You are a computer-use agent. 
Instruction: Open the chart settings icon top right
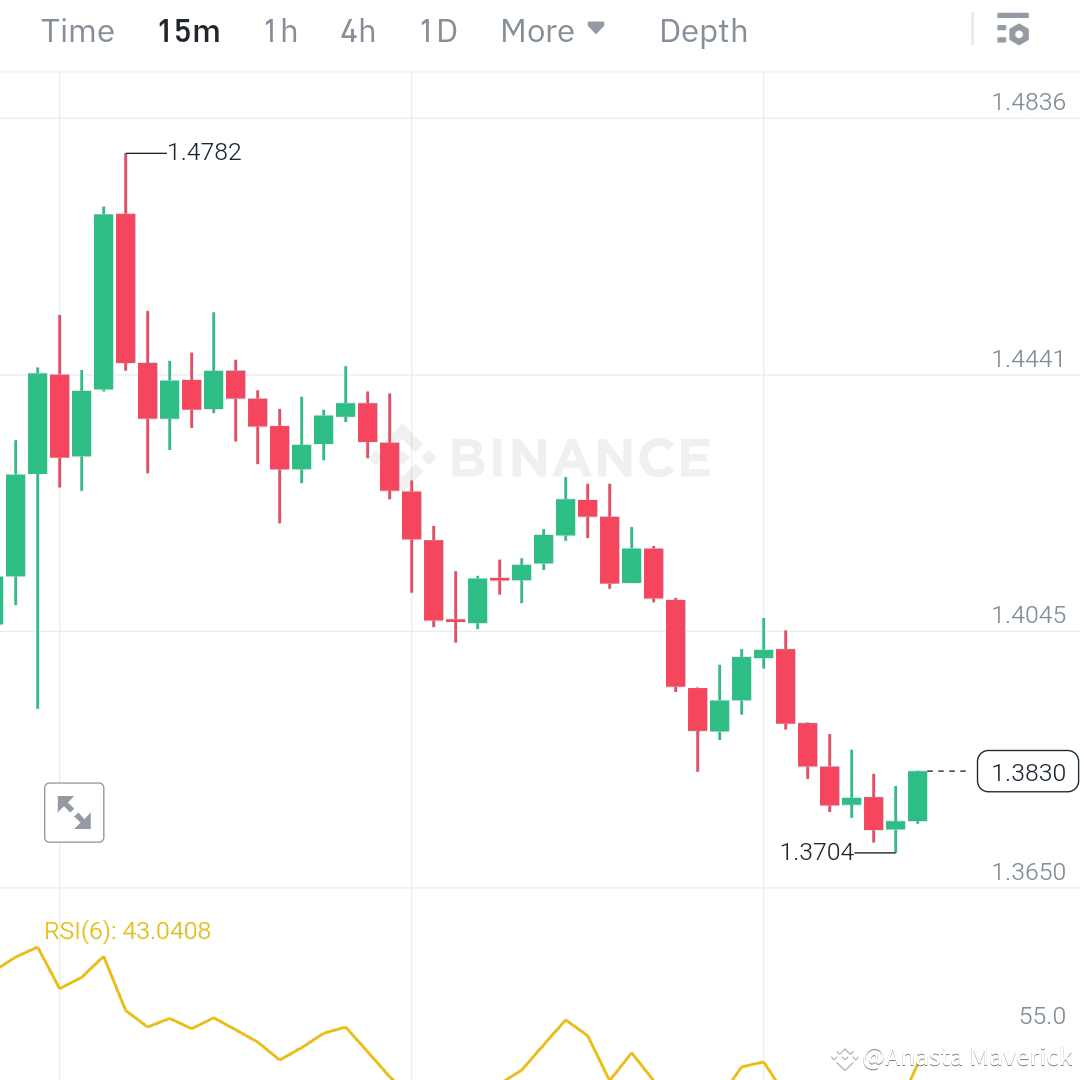(1014, 30)
